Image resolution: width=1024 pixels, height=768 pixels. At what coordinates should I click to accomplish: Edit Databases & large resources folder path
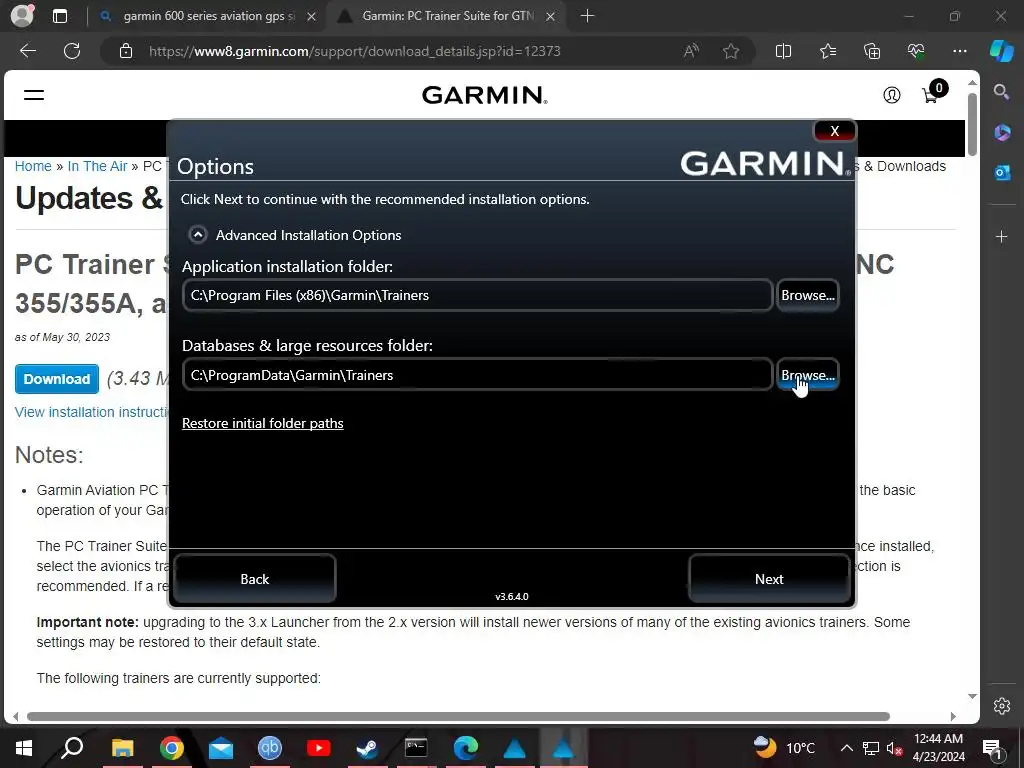(x=477, y=375)
